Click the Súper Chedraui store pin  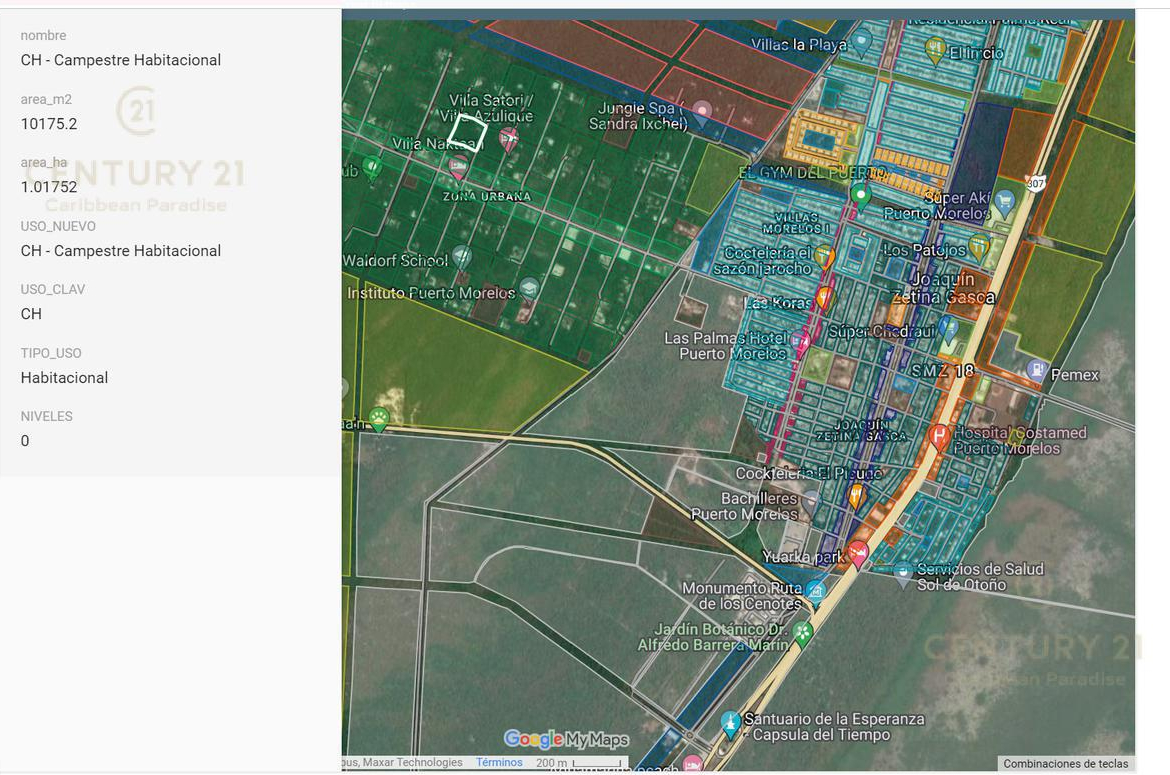pyautogui.click(x=948, y=328)
